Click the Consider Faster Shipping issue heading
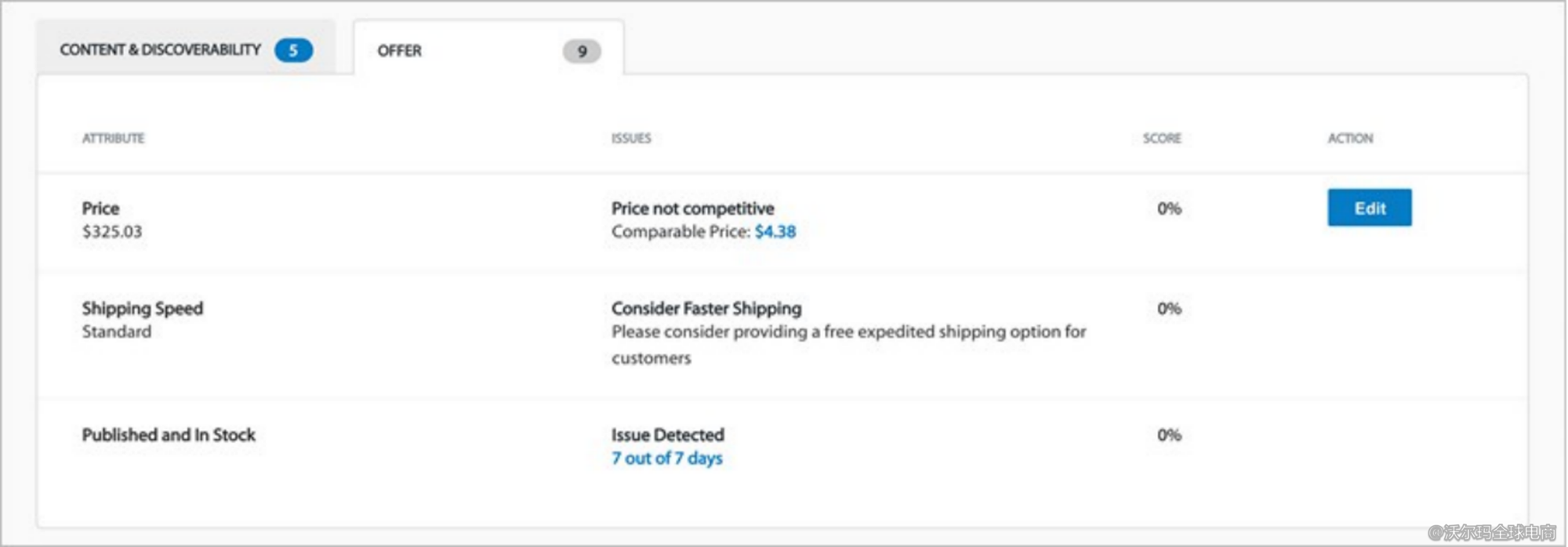 706,309
